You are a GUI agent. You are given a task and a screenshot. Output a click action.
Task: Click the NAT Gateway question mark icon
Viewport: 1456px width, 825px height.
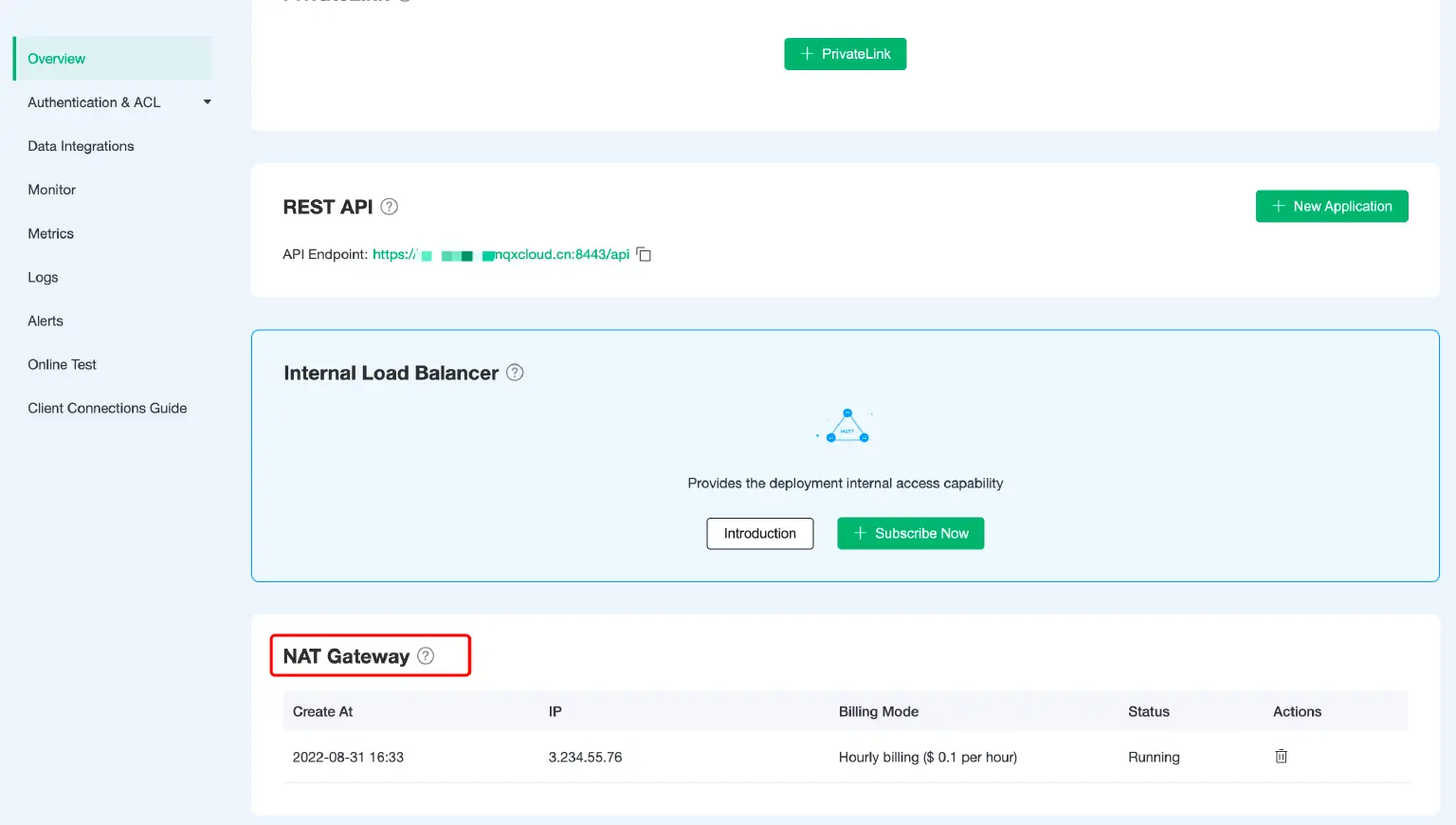pyautogui.click(x=425, y=655)
